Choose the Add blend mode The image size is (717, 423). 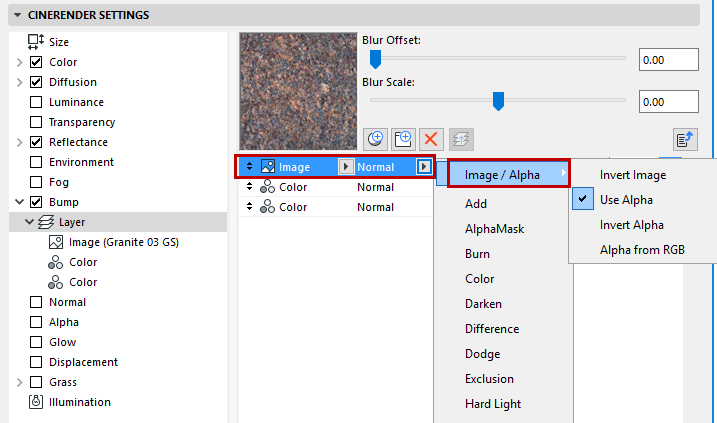click(x=476, y=203)
